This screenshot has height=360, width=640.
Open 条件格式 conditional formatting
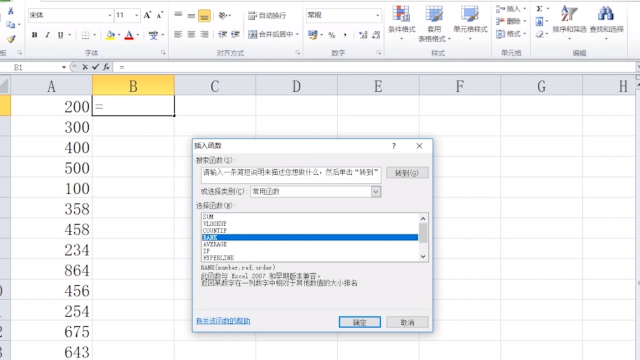(x=402, y=22)
